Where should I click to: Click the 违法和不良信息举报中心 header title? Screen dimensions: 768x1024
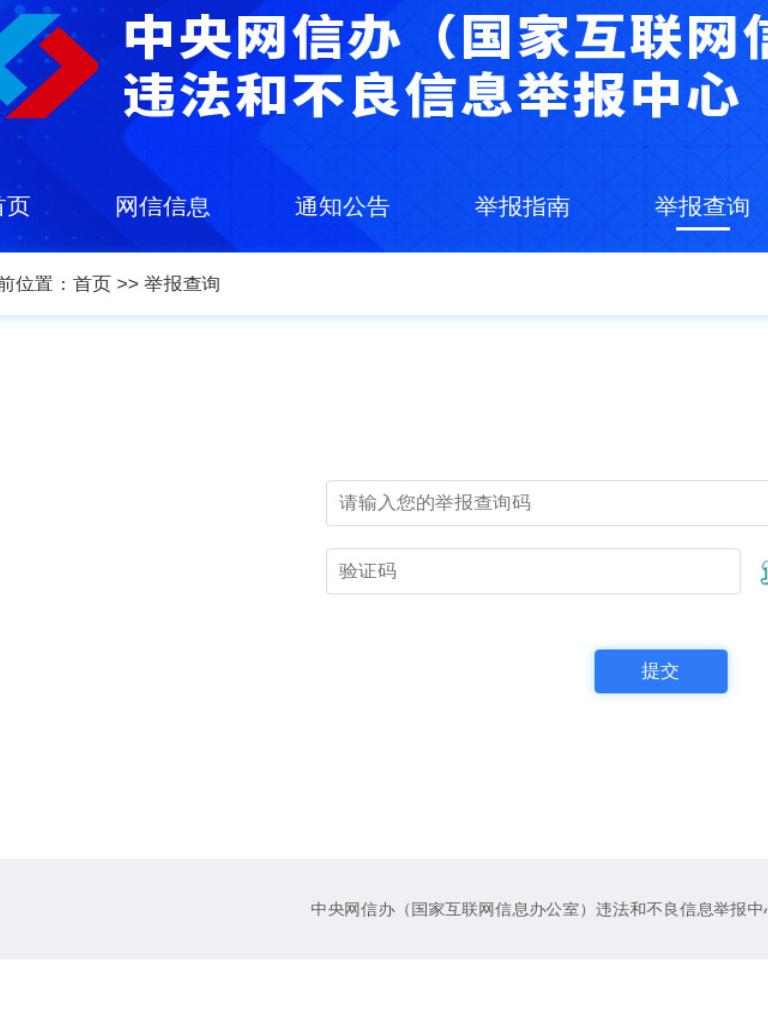[x=431, y=95]
